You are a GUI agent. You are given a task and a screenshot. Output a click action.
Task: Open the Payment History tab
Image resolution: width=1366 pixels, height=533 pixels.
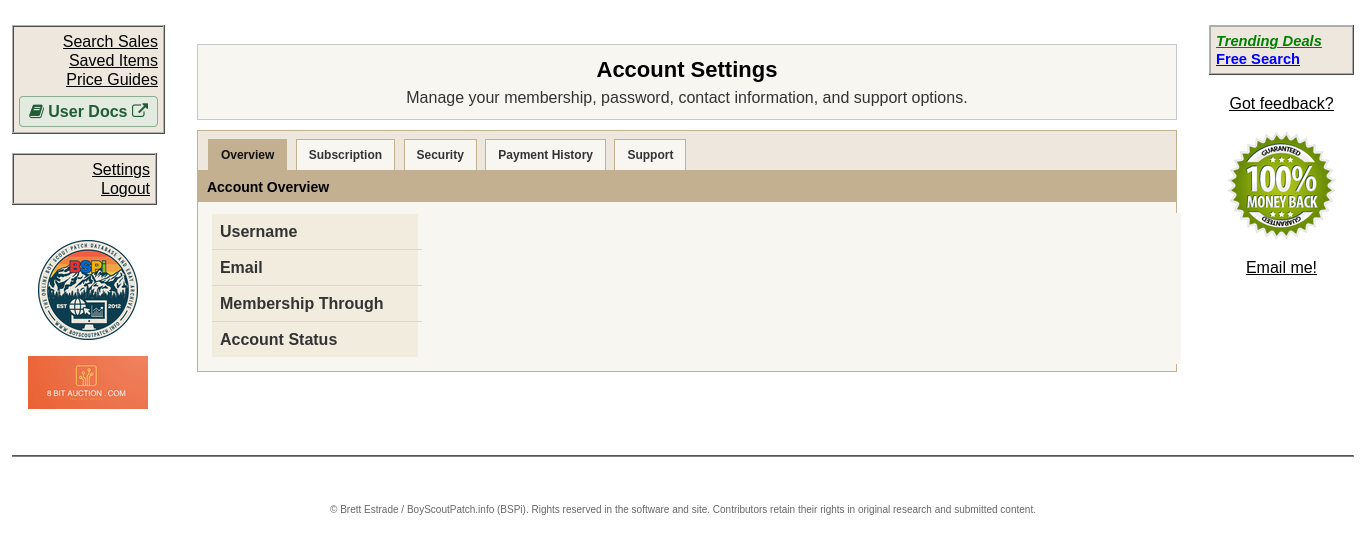[x=545, y=155]
